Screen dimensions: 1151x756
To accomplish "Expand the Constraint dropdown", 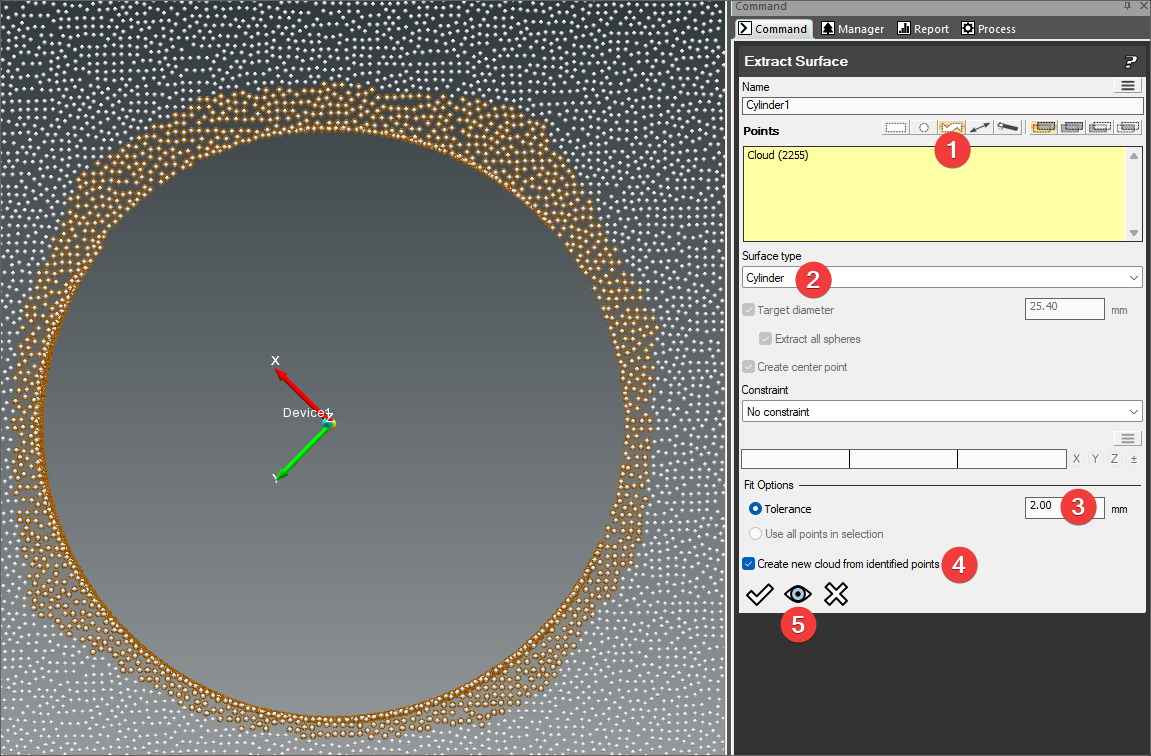I will pyautogui.click(x=941, y=412).
